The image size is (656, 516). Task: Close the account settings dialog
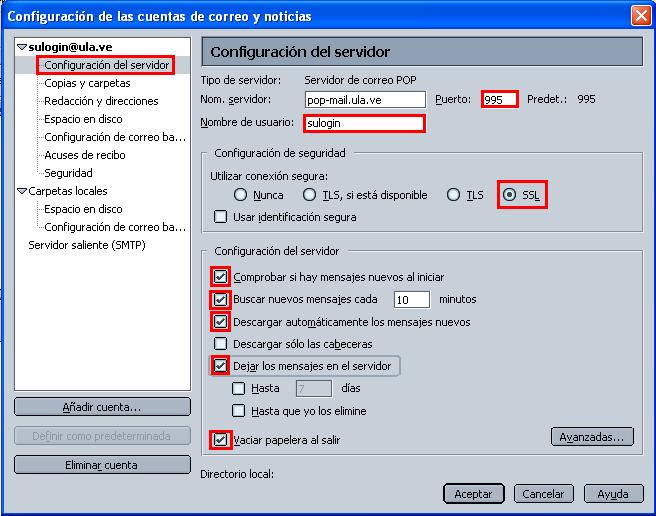(x=641, y=16)
